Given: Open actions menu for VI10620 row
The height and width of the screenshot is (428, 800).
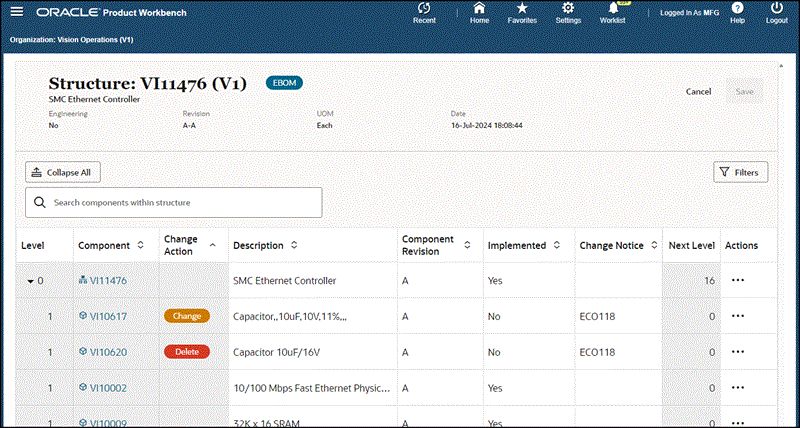Looking at the screenshot, I should pos(738,351).
